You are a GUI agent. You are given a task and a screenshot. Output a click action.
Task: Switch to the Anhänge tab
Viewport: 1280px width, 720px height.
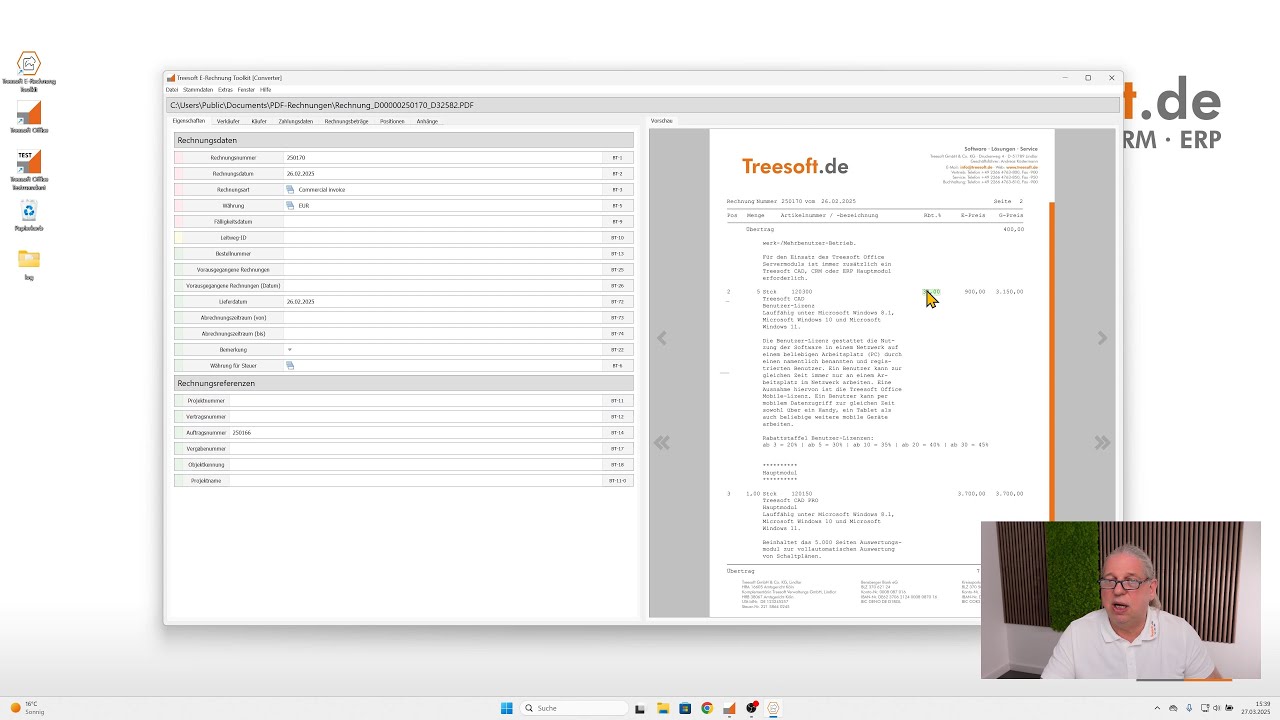click(427, 121)
